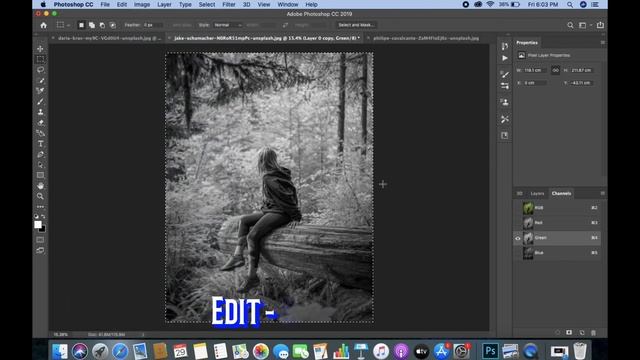Reset default colors mini icon
The height and width of the screenshot is (360, 640).
coord(36,216)
